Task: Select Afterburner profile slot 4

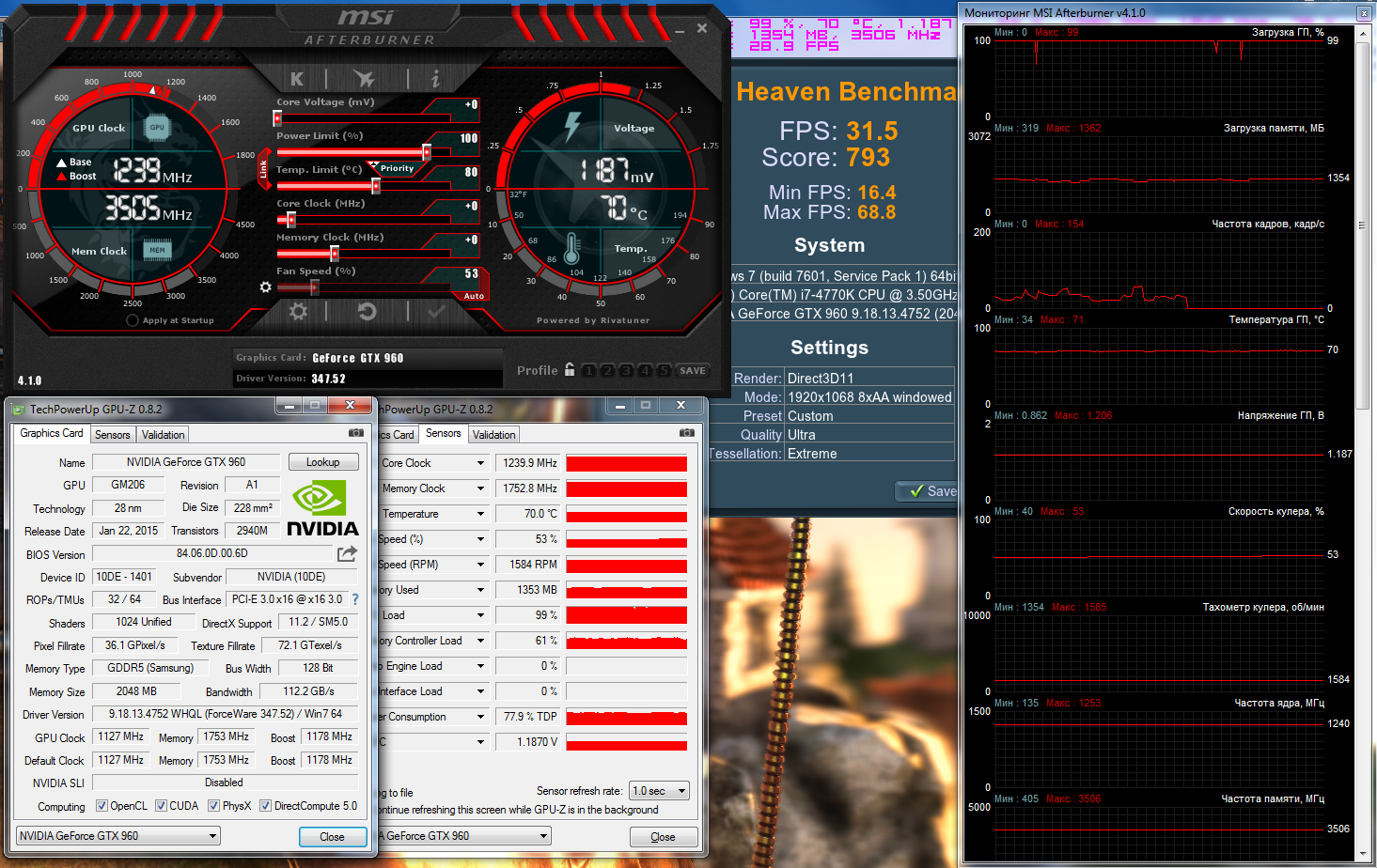Action: coord(645,370)
